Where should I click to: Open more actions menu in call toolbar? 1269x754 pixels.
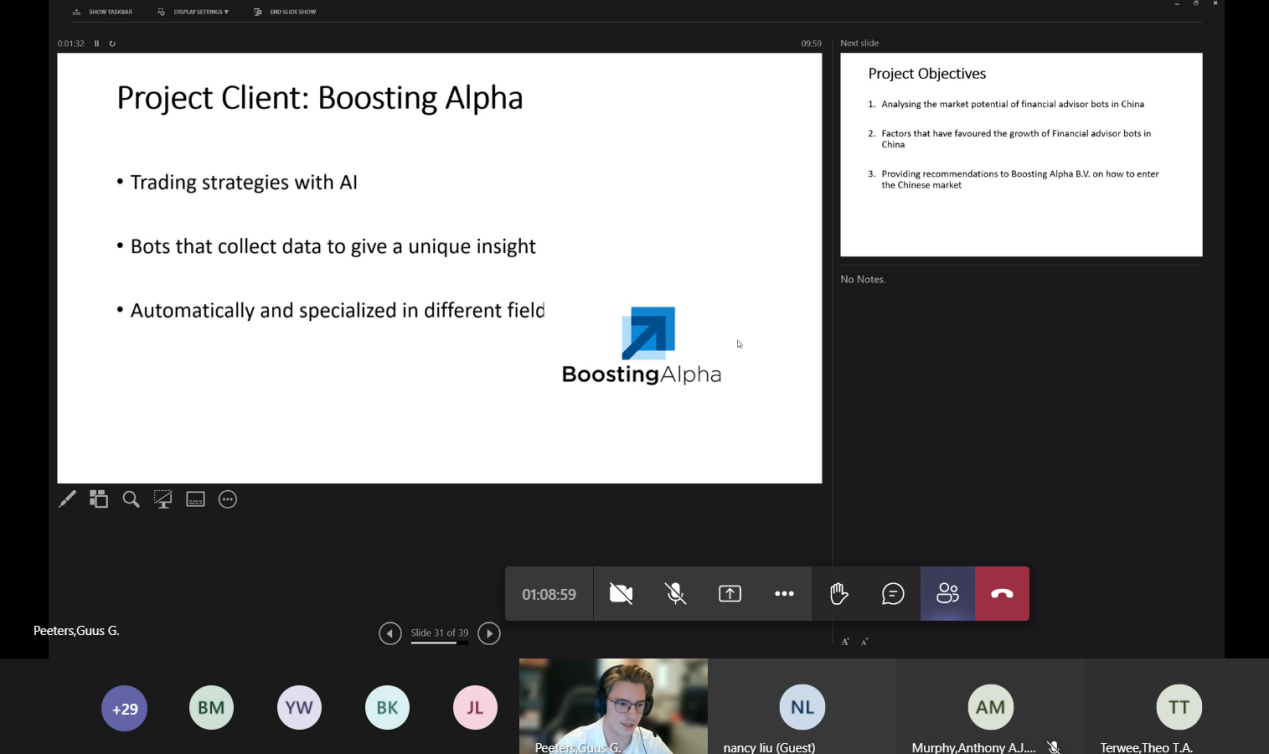click(x=784, y=594)
